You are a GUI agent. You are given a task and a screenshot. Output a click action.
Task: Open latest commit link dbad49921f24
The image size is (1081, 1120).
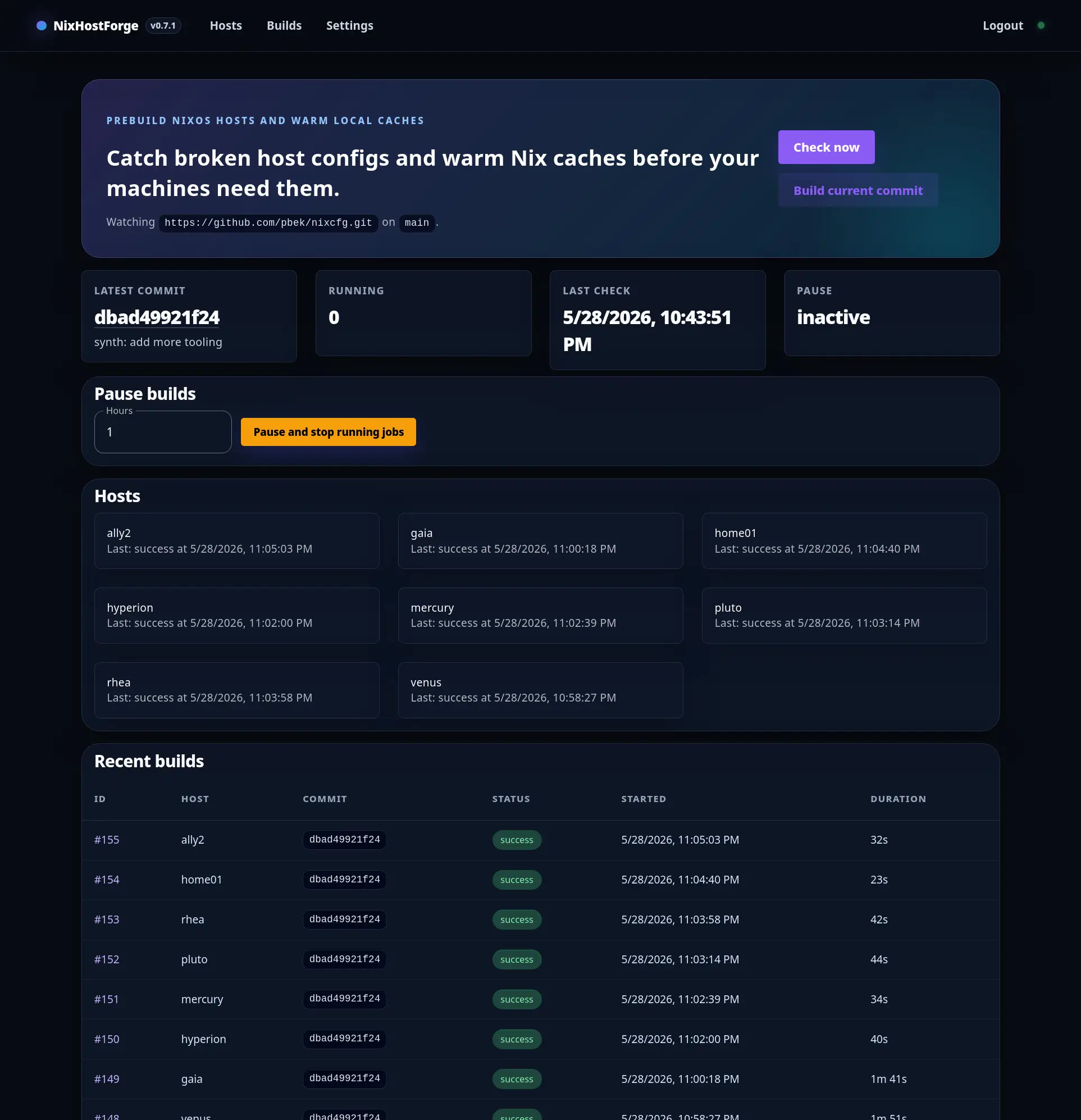coord(157,317)
